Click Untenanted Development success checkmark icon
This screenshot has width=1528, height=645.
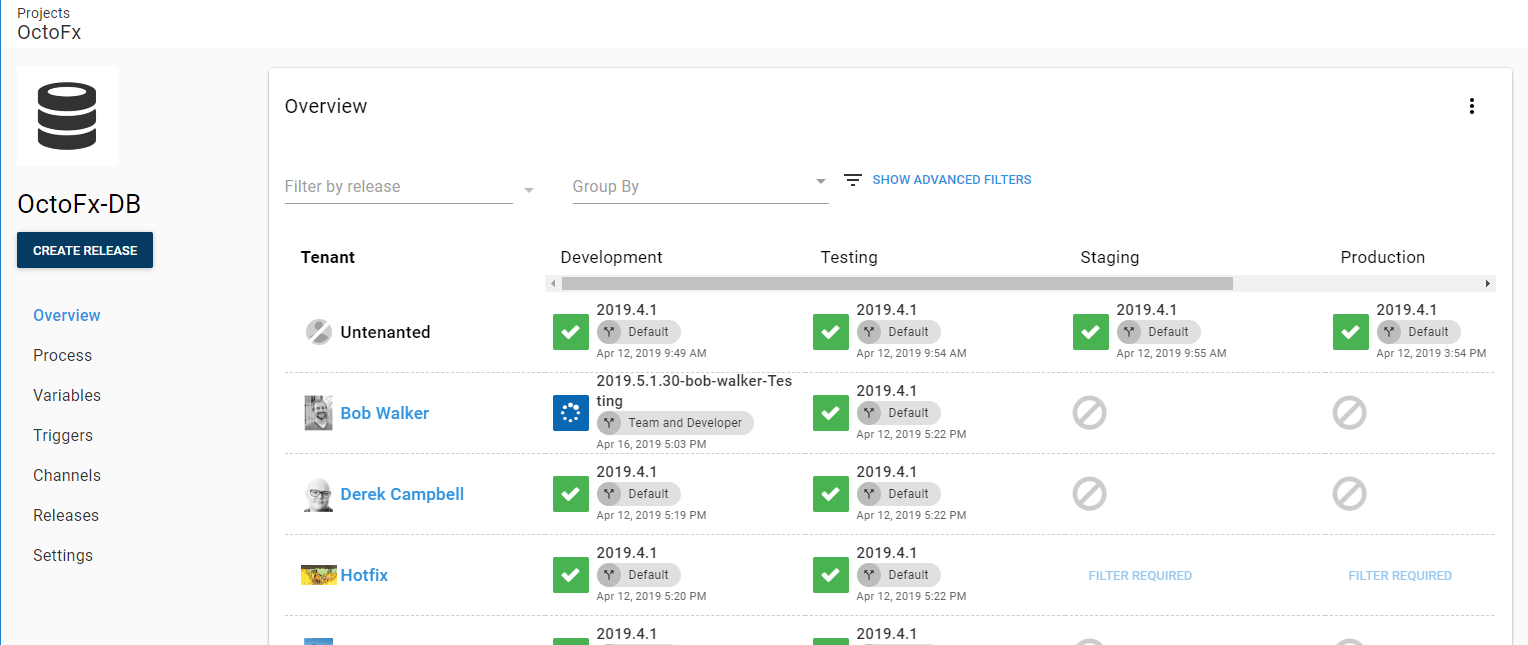[x=571, y=332]
